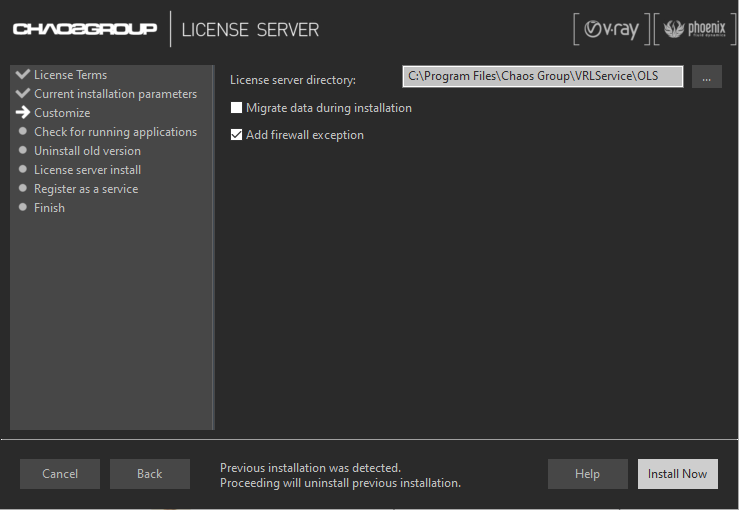Cancel the installation
Viewport: 739px width, 510px height.
tap(60, 474)
